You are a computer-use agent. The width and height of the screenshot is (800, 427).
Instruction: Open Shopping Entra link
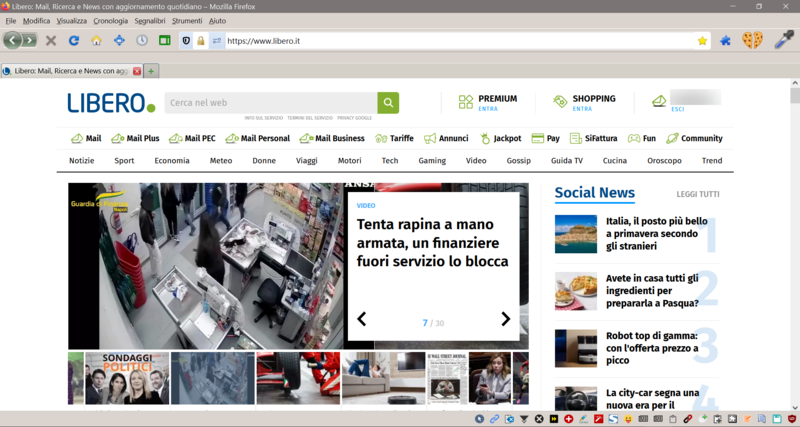[x=582, y=109]
